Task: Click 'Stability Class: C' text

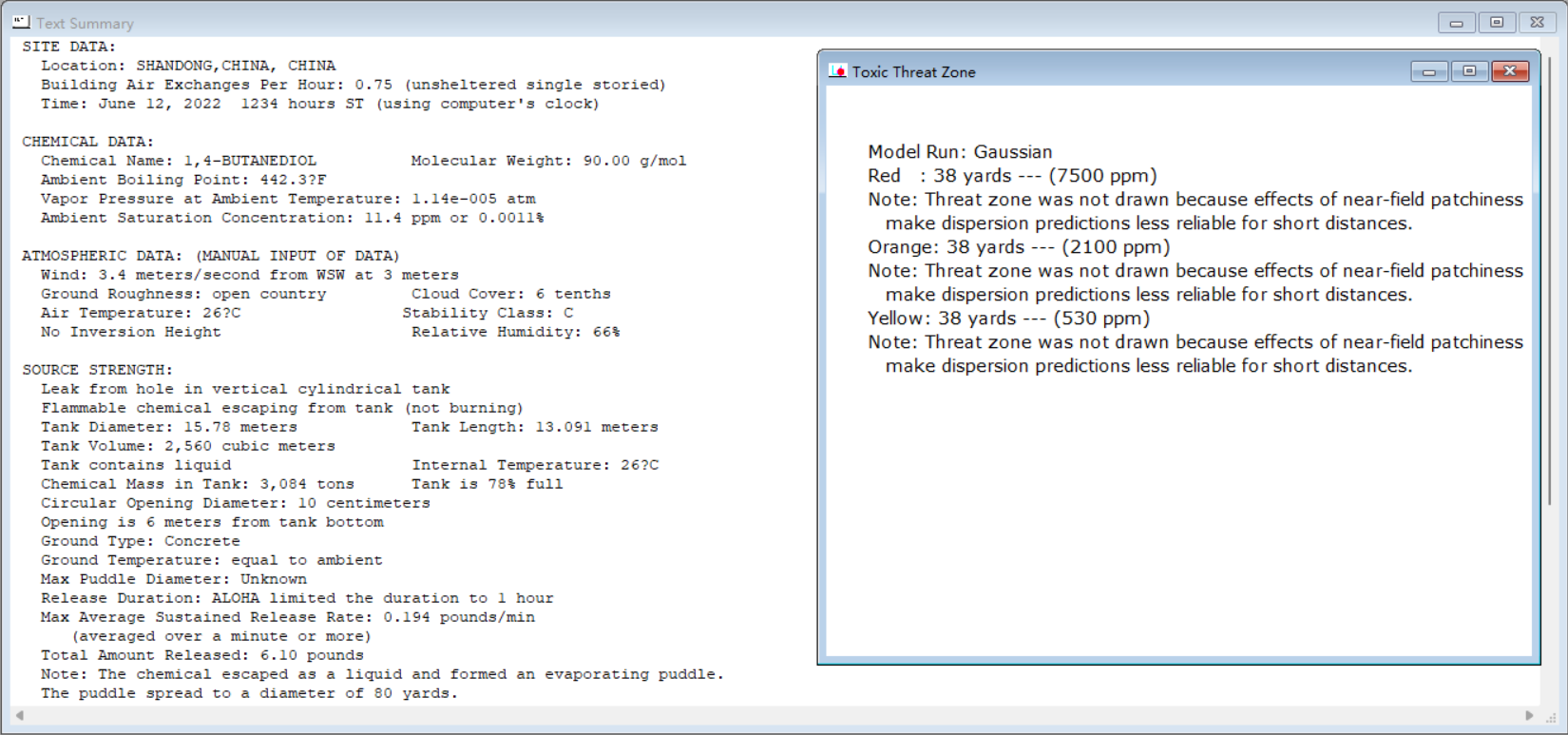Action: point(488,313)
